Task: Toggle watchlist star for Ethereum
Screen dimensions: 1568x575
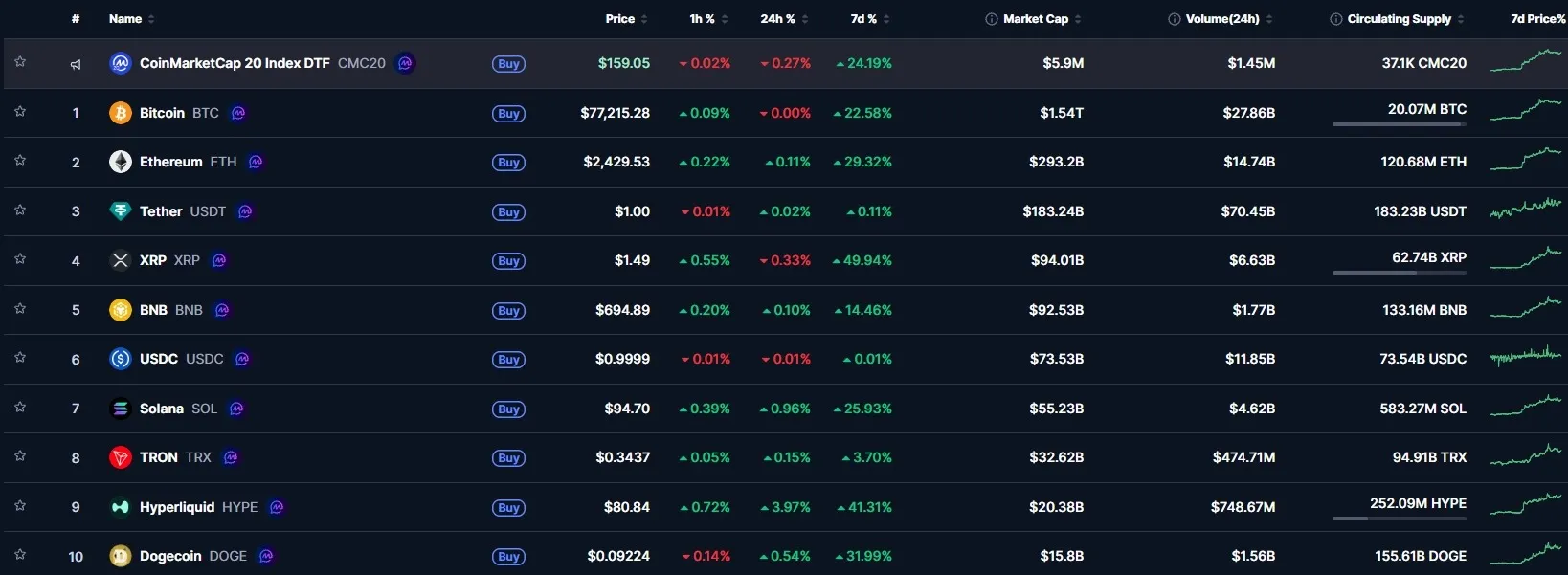Action: pyautogui.click(x=20, y=161)
